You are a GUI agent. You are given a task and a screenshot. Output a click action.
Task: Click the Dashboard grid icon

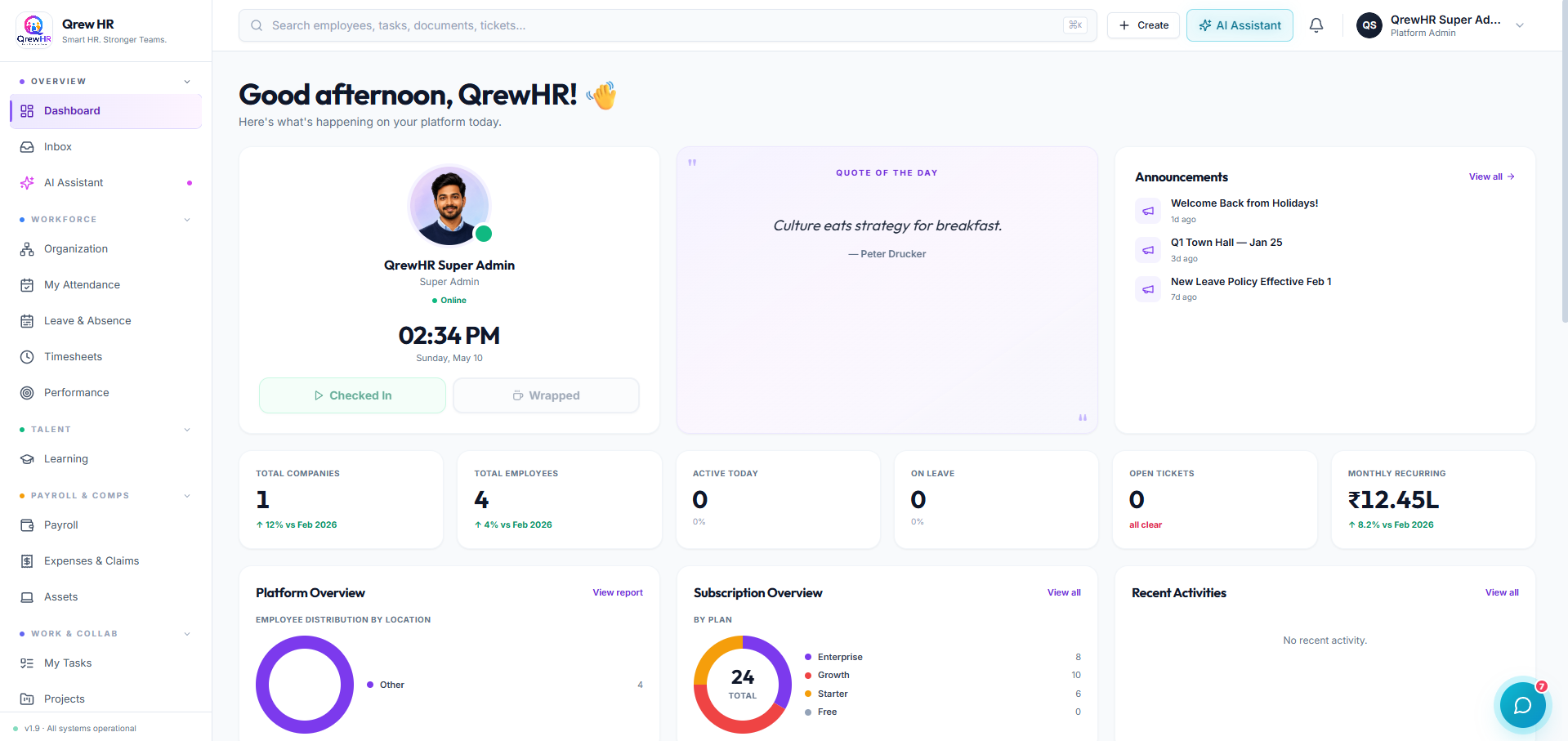coord(27,111)
